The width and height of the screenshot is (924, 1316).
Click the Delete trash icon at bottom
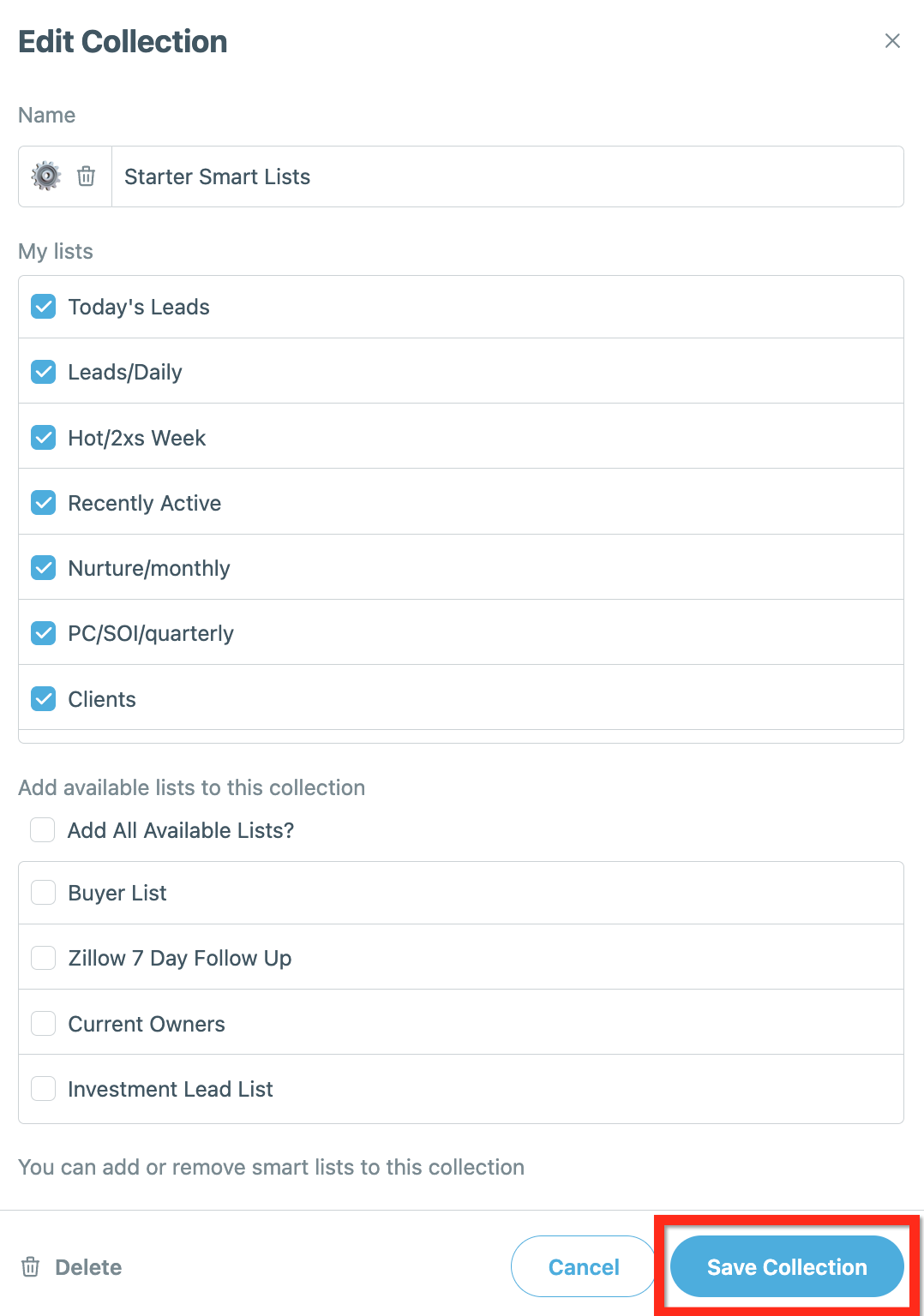(31, 1267)
